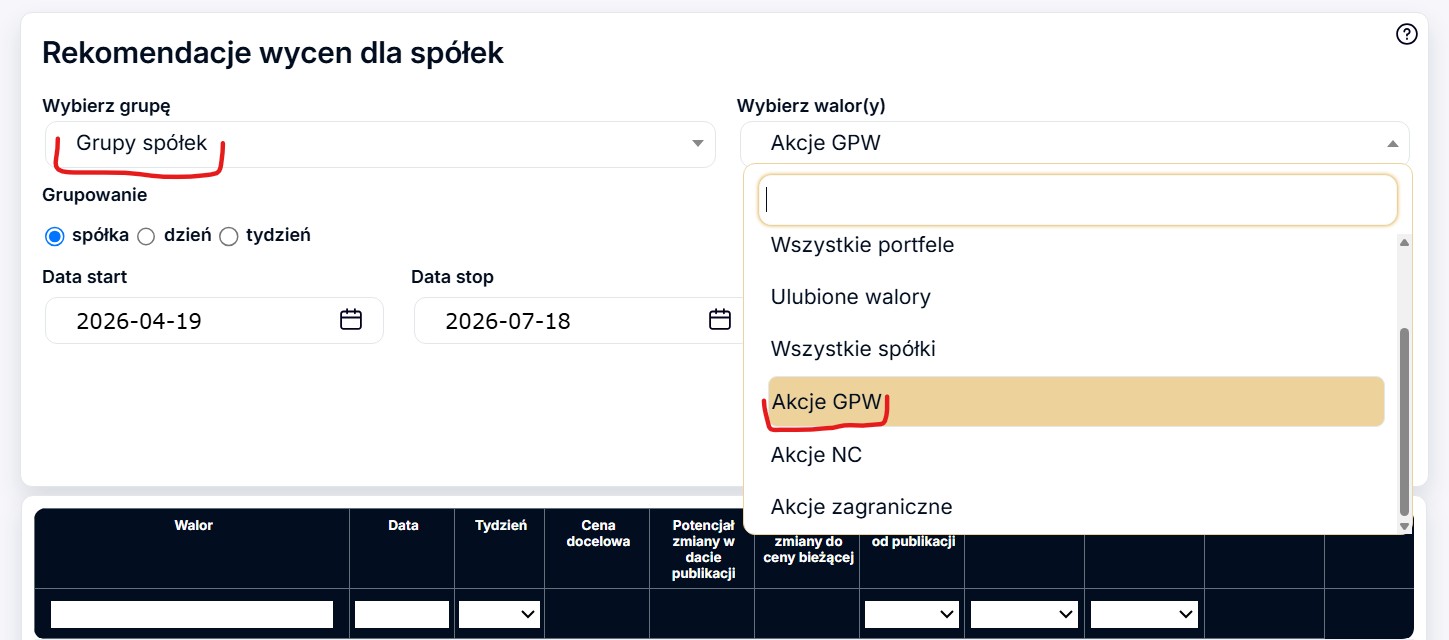Choose Ulubione walory from the list

coord(1075,297)
